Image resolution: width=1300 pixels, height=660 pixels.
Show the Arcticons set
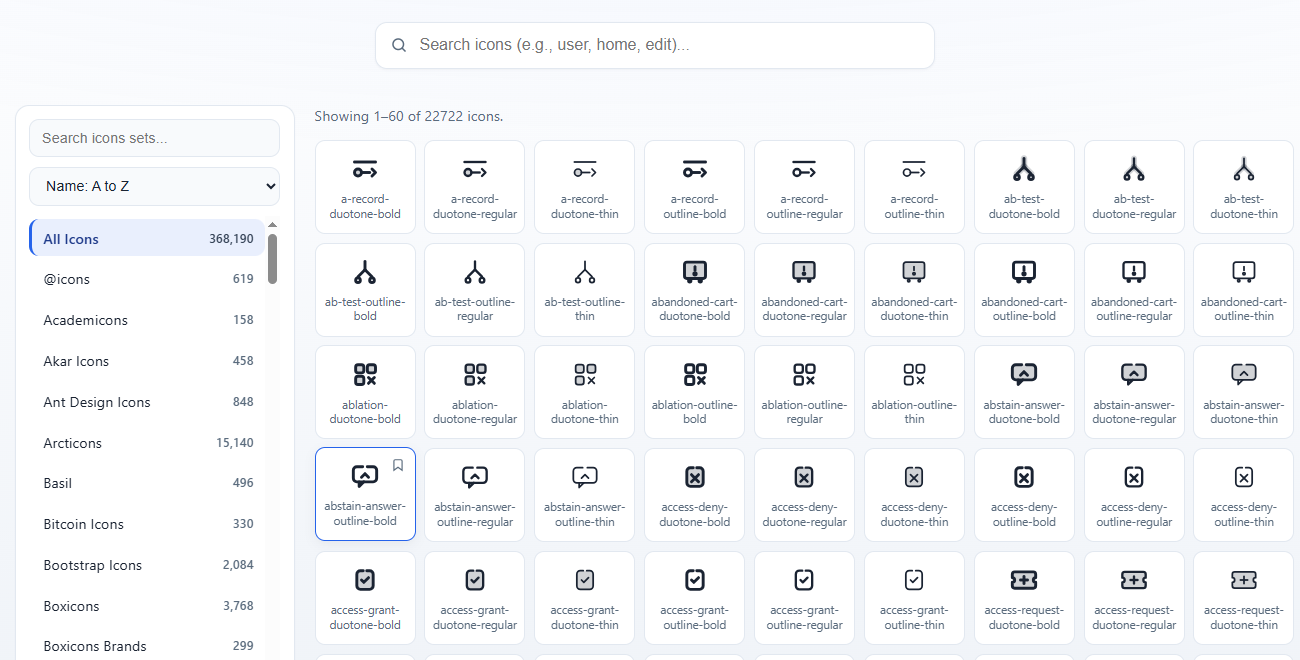147,443
